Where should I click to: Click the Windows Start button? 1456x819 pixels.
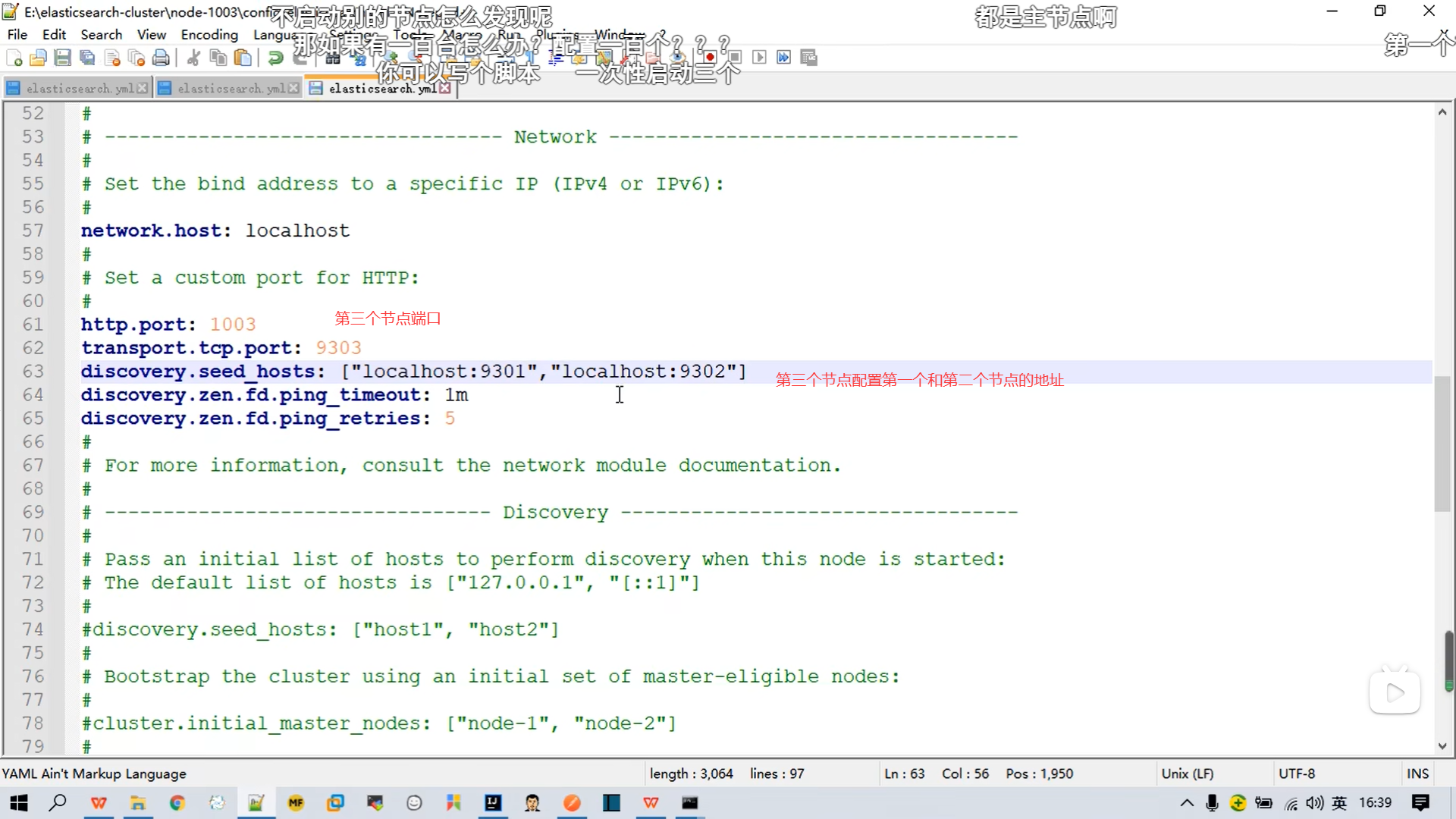click(19, 802)
